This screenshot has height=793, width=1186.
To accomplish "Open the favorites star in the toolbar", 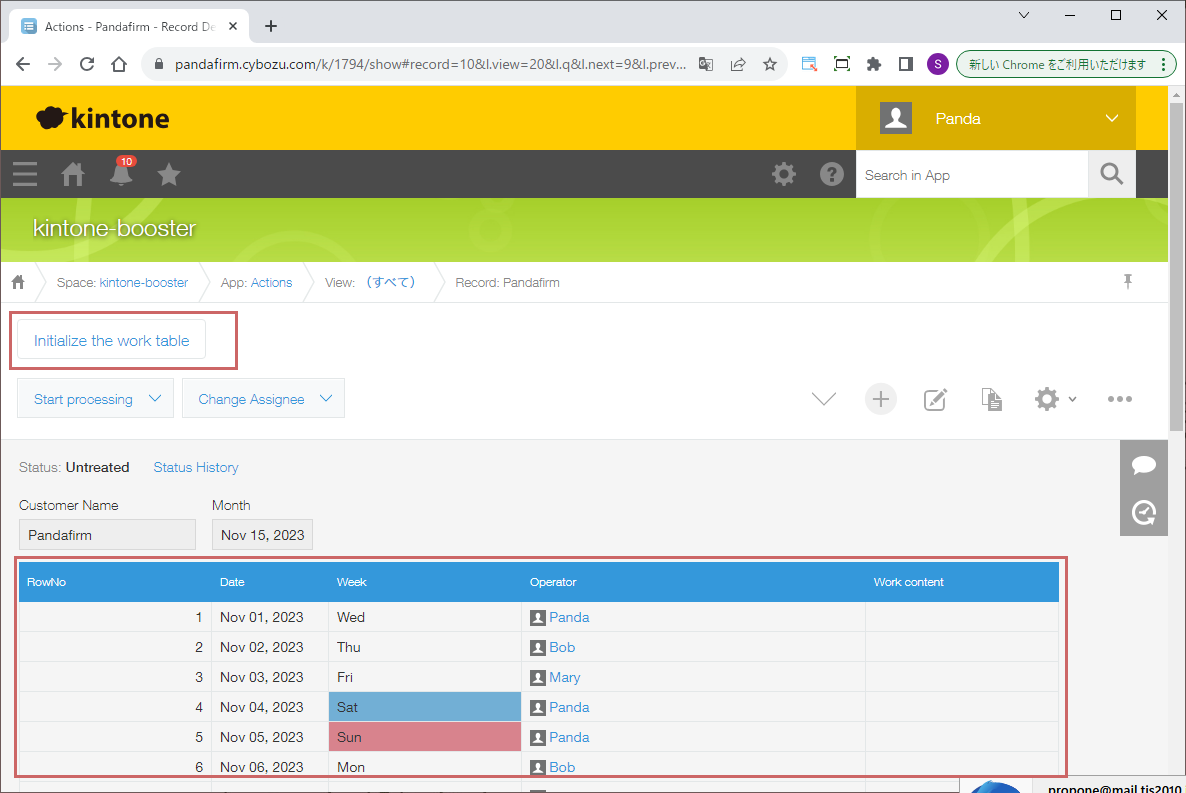I will pyautogui.click(x=169, y=175).
